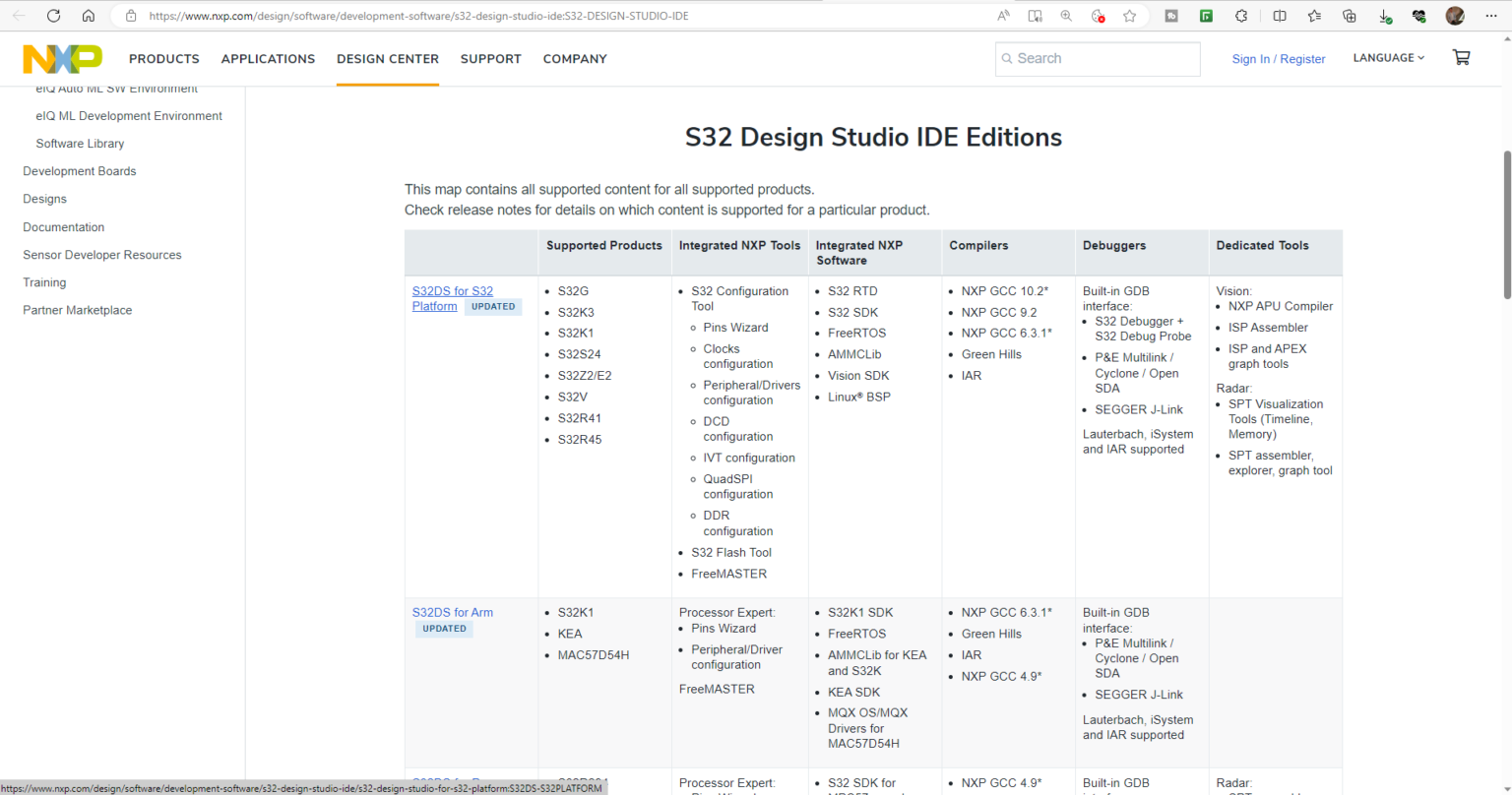The image size is (1512, 795).
Task: Click 'S32Z2/E2' in supported products list
Action: (585, 376)
